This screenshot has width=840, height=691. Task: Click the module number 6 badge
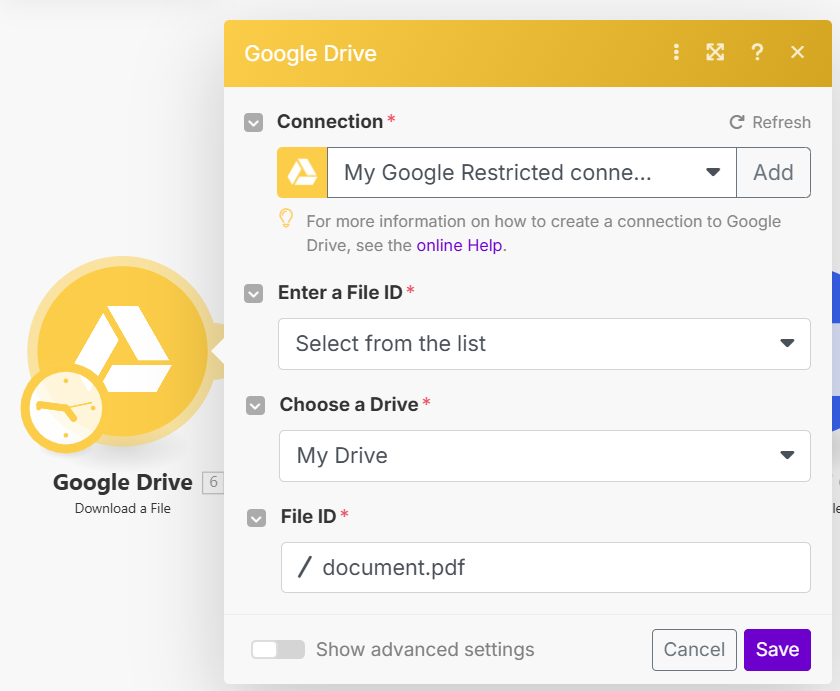point(213,483)
